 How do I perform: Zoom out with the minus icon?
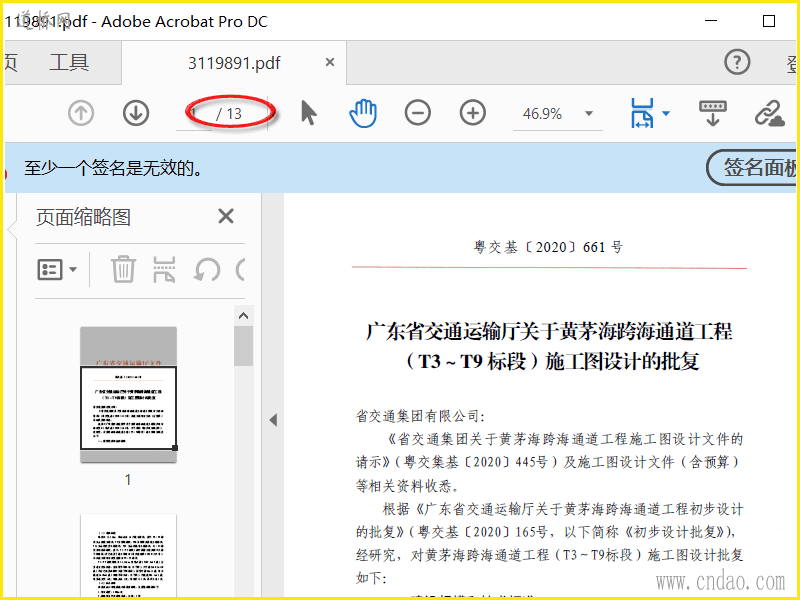(418, 113)
